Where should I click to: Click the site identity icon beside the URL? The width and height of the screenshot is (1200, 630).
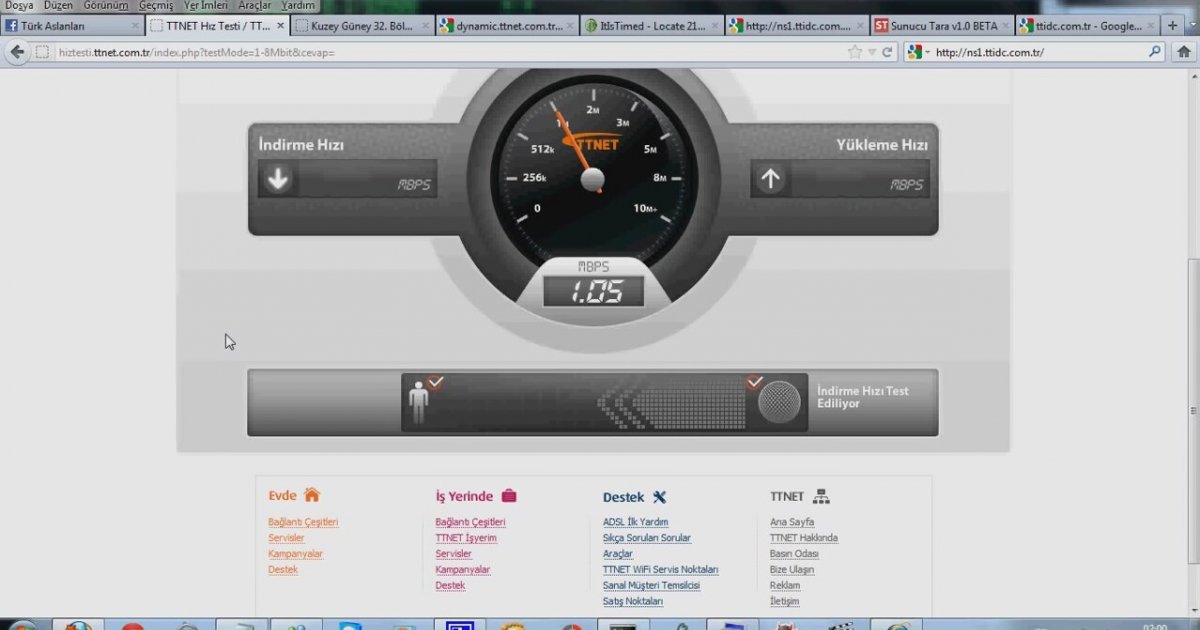pyautogui.click(x=42, y=52)
